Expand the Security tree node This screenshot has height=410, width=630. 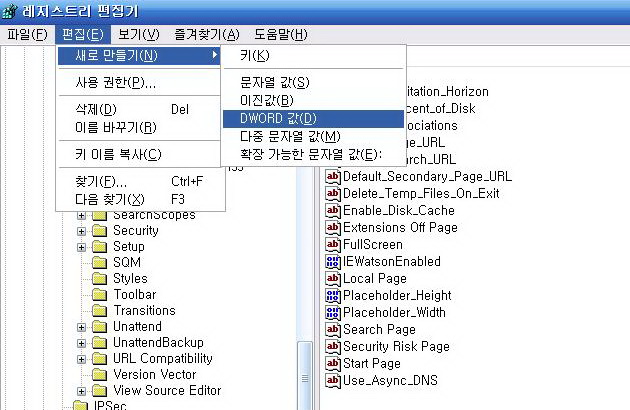pyautogui.click(x=82, y=231)
